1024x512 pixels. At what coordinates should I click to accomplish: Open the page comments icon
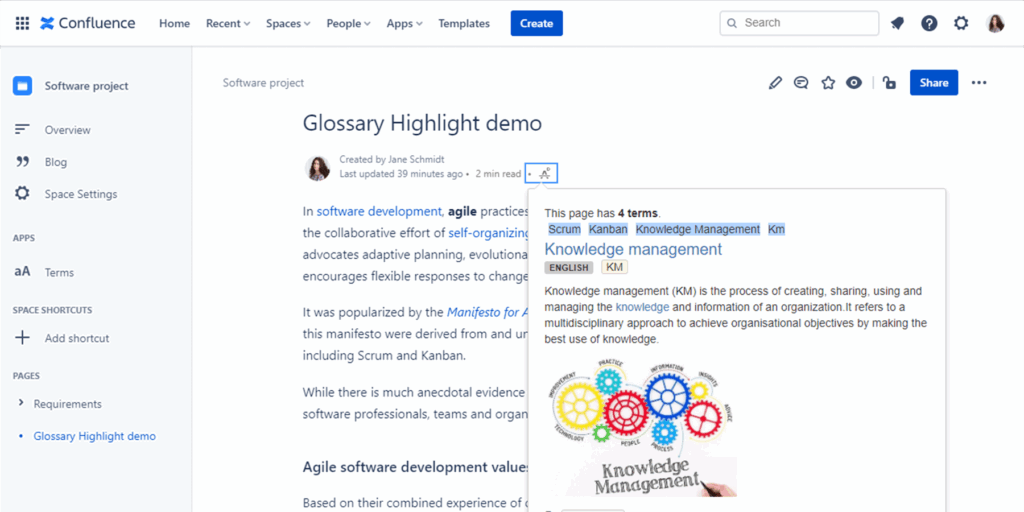click(x=801, y=83)
